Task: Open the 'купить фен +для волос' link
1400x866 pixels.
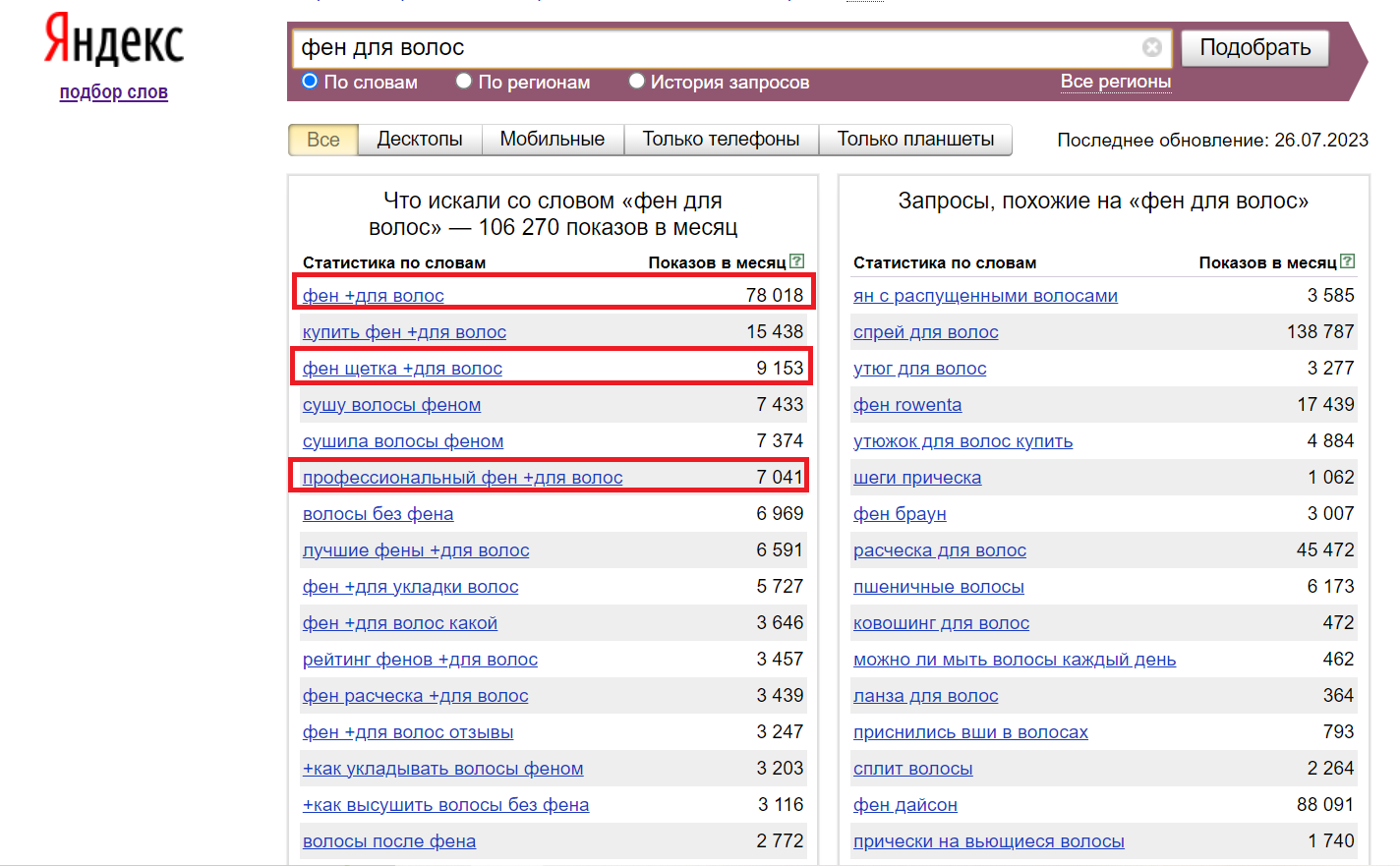Action: point(404,332)
